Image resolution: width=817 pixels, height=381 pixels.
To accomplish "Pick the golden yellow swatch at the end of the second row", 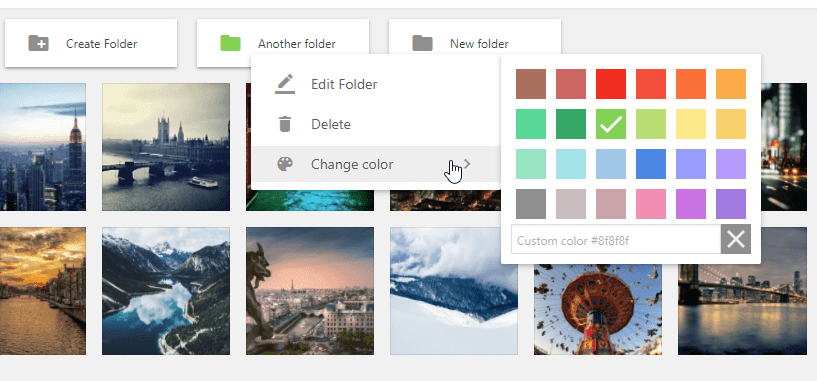I will pyautogui.click(x=731, y=124).
